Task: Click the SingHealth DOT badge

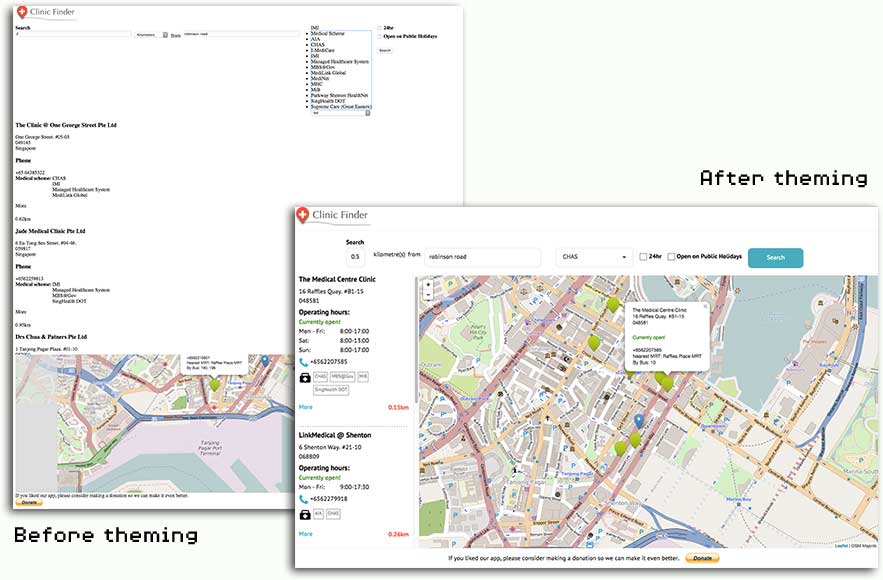Action: pos(330,390)
